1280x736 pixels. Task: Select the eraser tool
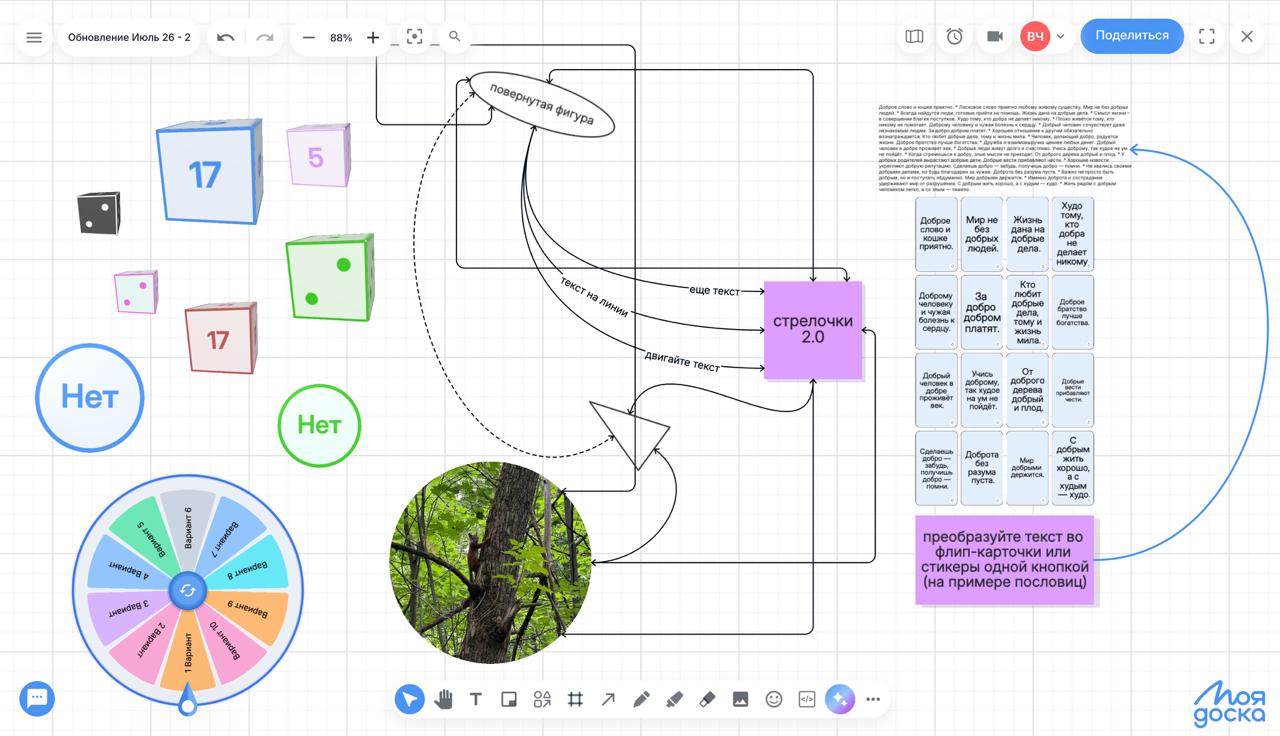[707, 699]
